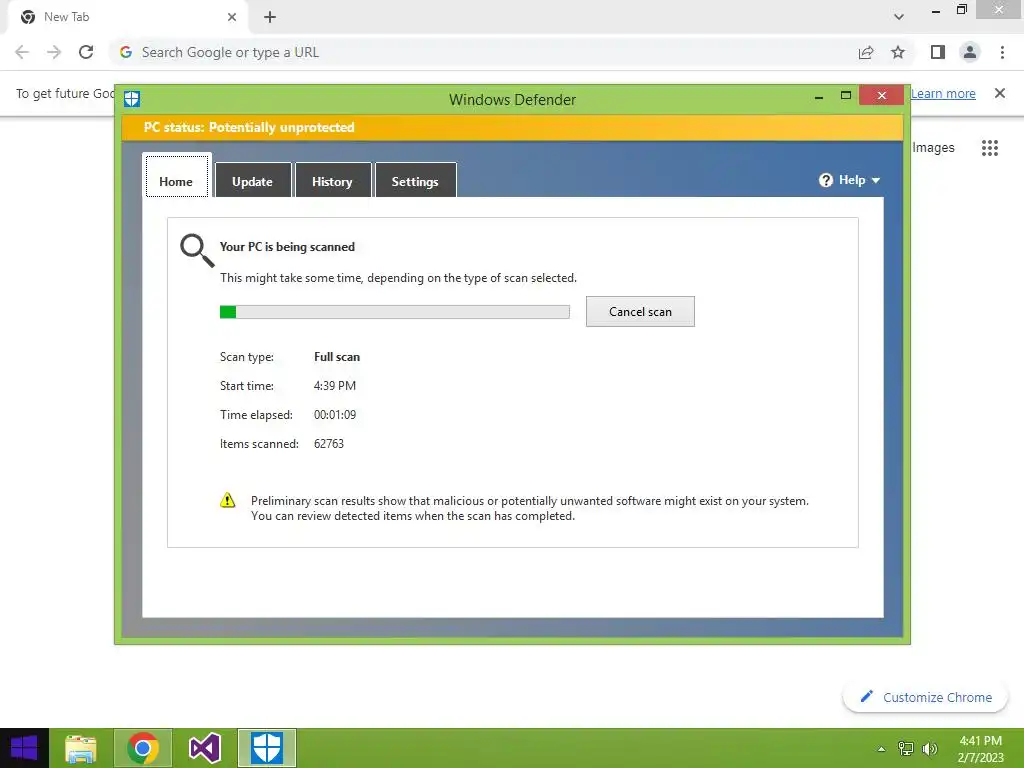Screen dimensions: 1024x768
Task: Click the magnifying glass scan icon
Action: 197,251
